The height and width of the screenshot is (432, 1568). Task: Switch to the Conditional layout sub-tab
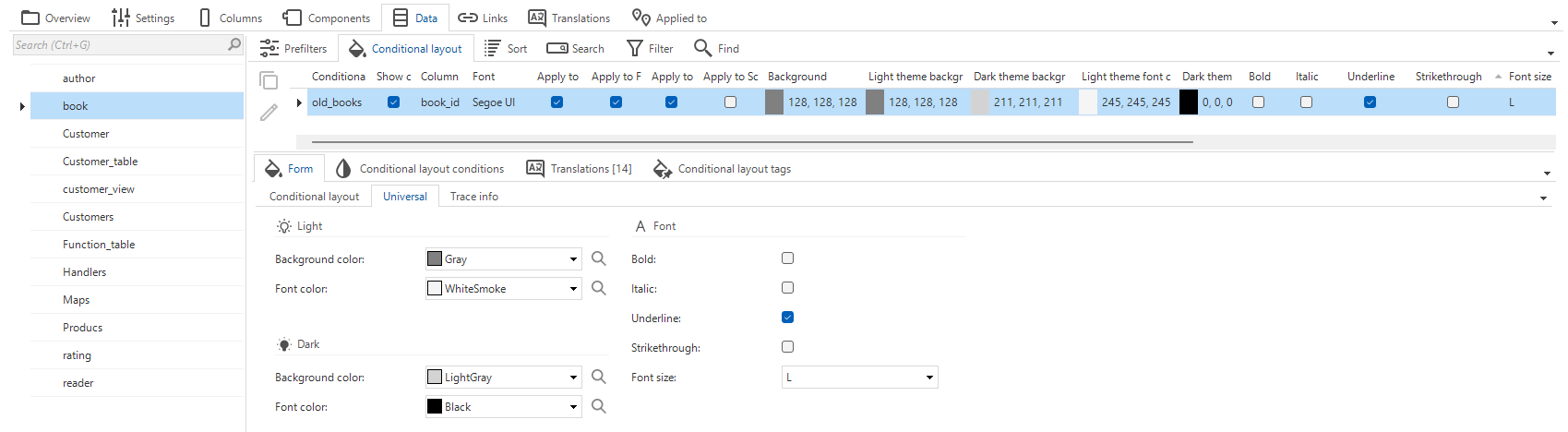click(x=314, y=197)
